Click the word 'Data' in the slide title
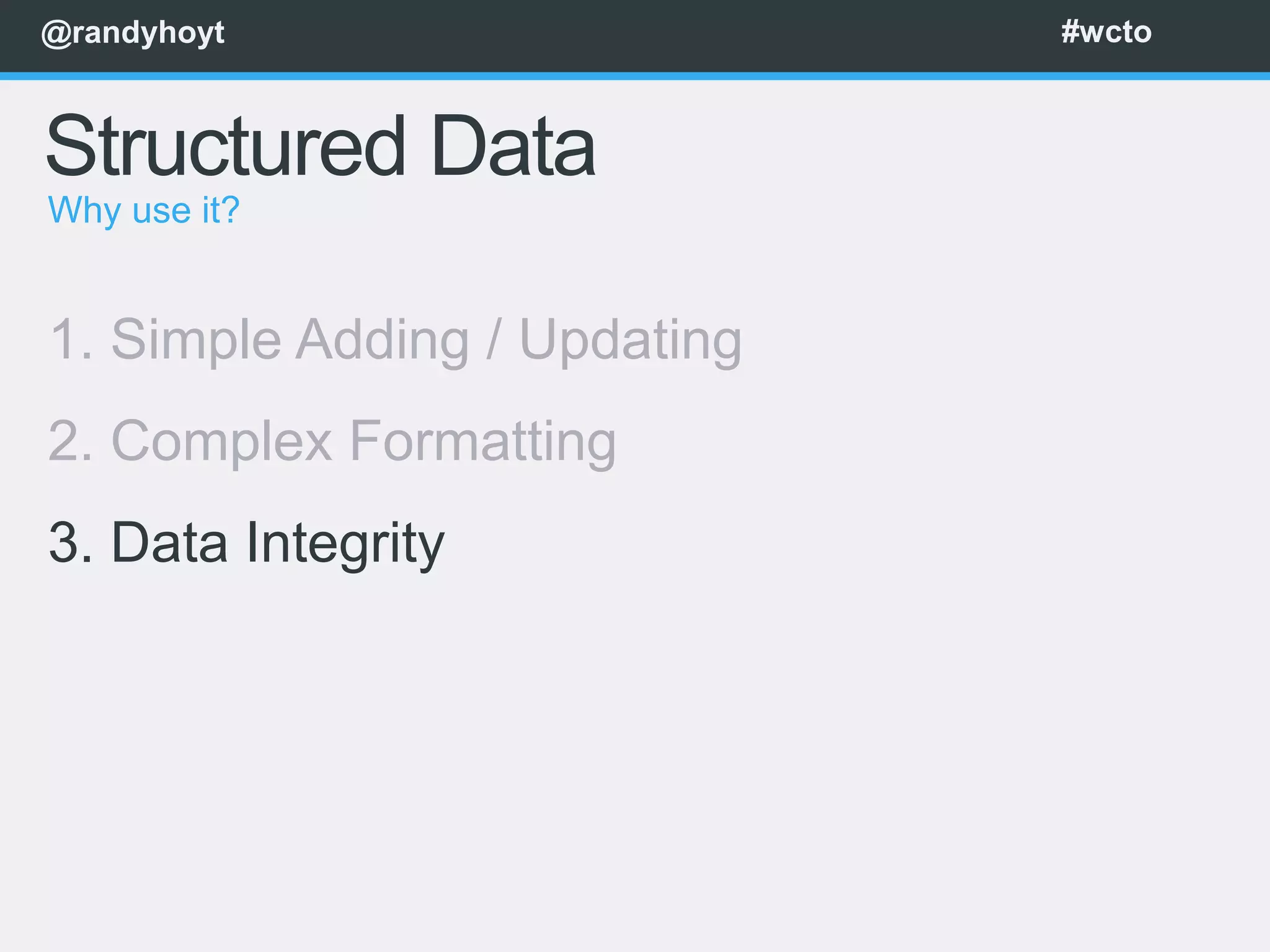Screen dimensions: 1270x952 tap(513, 147)
